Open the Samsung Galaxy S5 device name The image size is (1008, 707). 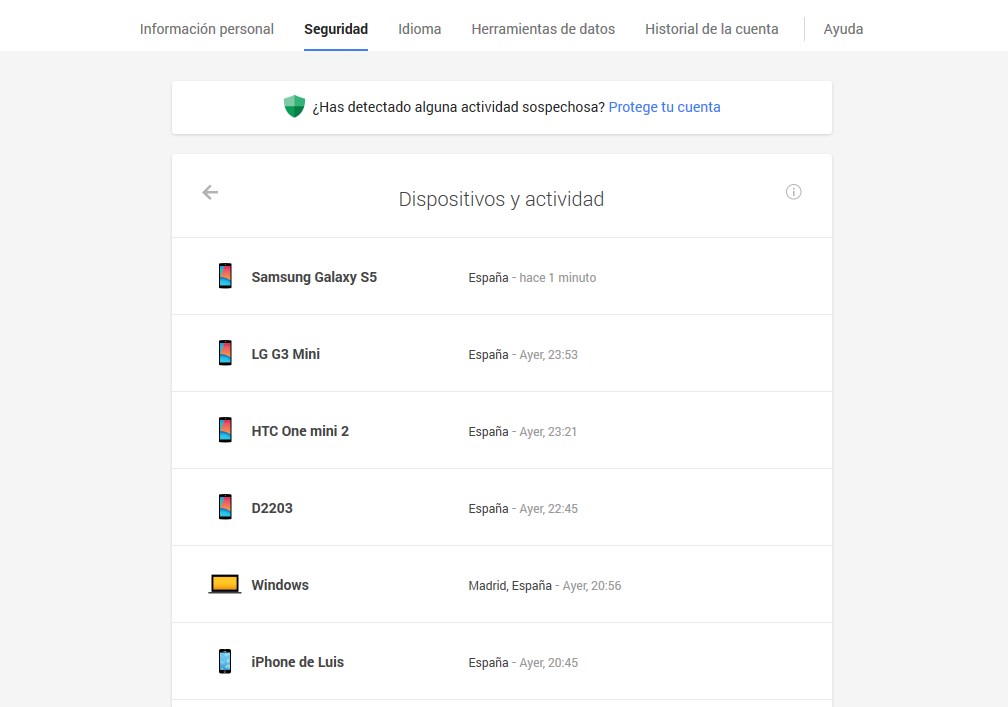(x=314, y=277)
